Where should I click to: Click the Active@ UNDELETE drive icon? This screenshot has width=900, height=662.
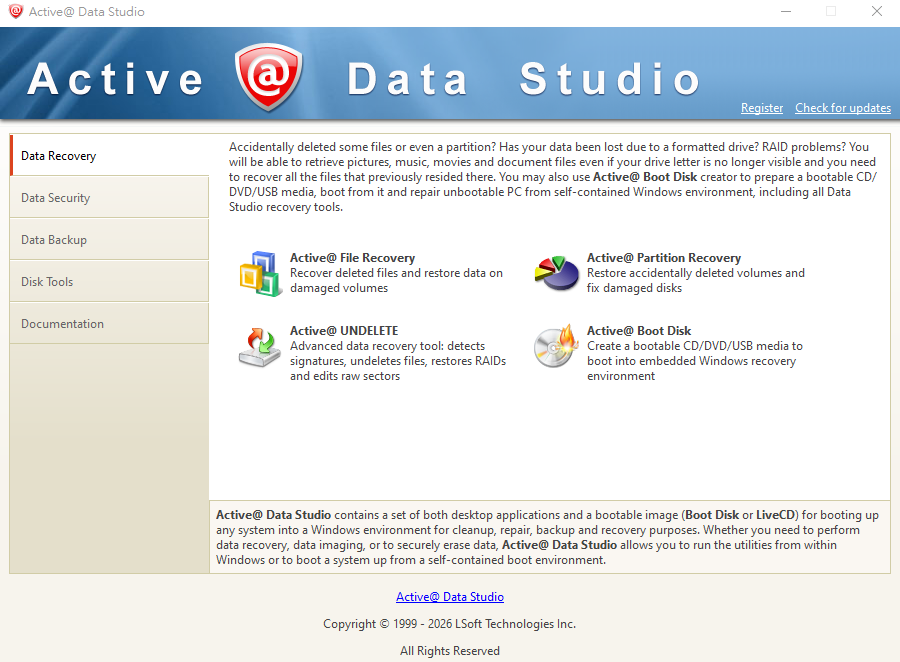pyautogui.click(x=259, y=347)
